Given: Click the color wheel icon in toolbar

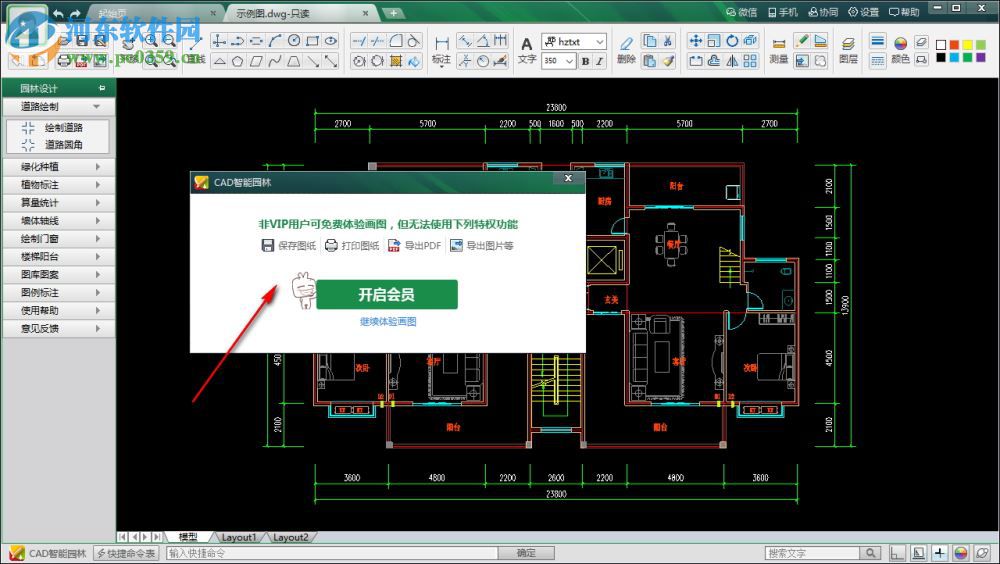Looking at the screenshot, I should (901, 43).
